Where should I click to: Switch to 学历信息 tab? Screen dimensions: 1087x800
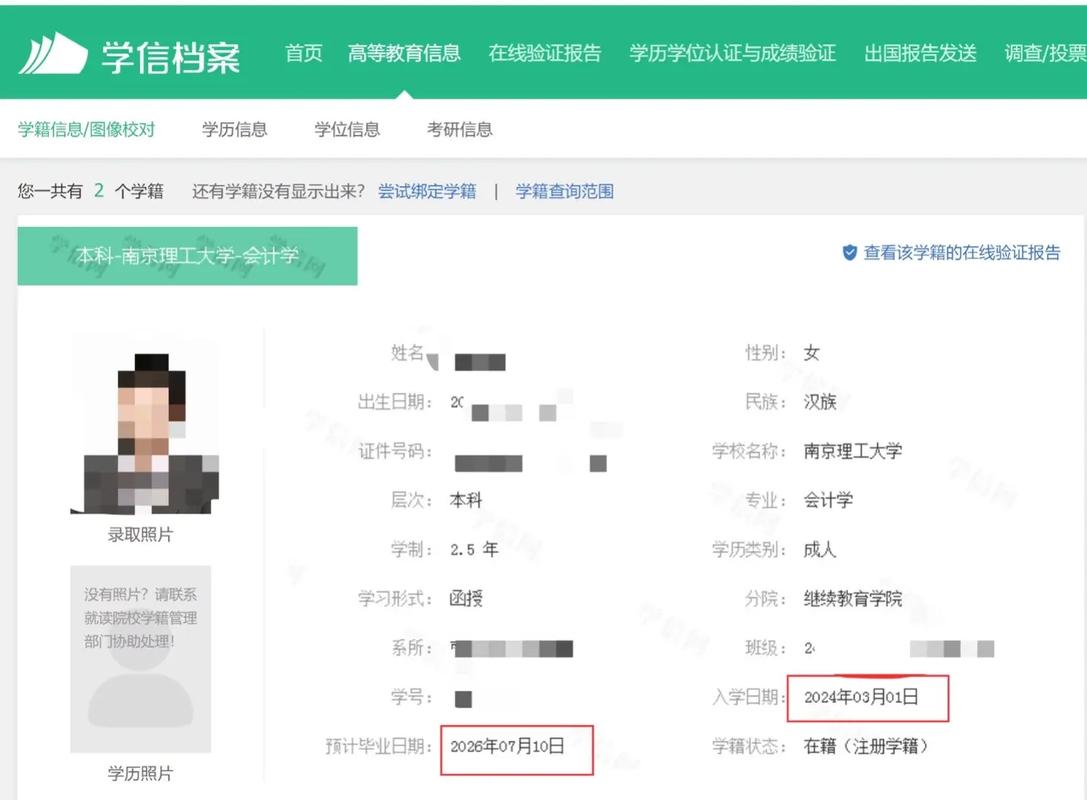[234, 130]
